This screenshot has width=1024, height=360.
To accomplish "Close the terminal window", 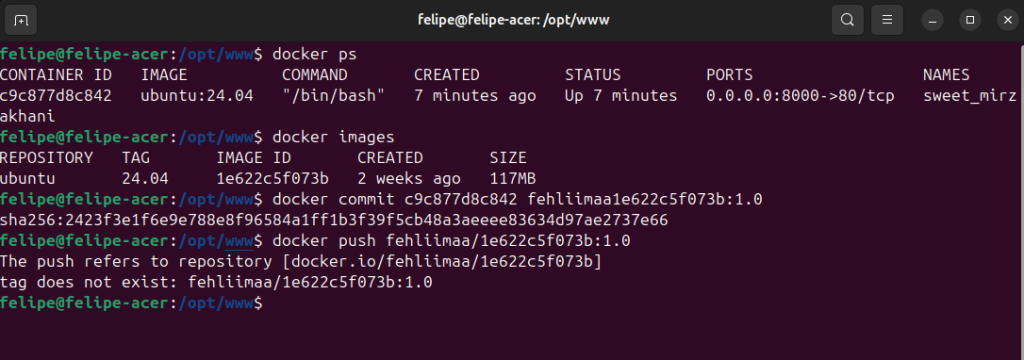I will 1008,20.
